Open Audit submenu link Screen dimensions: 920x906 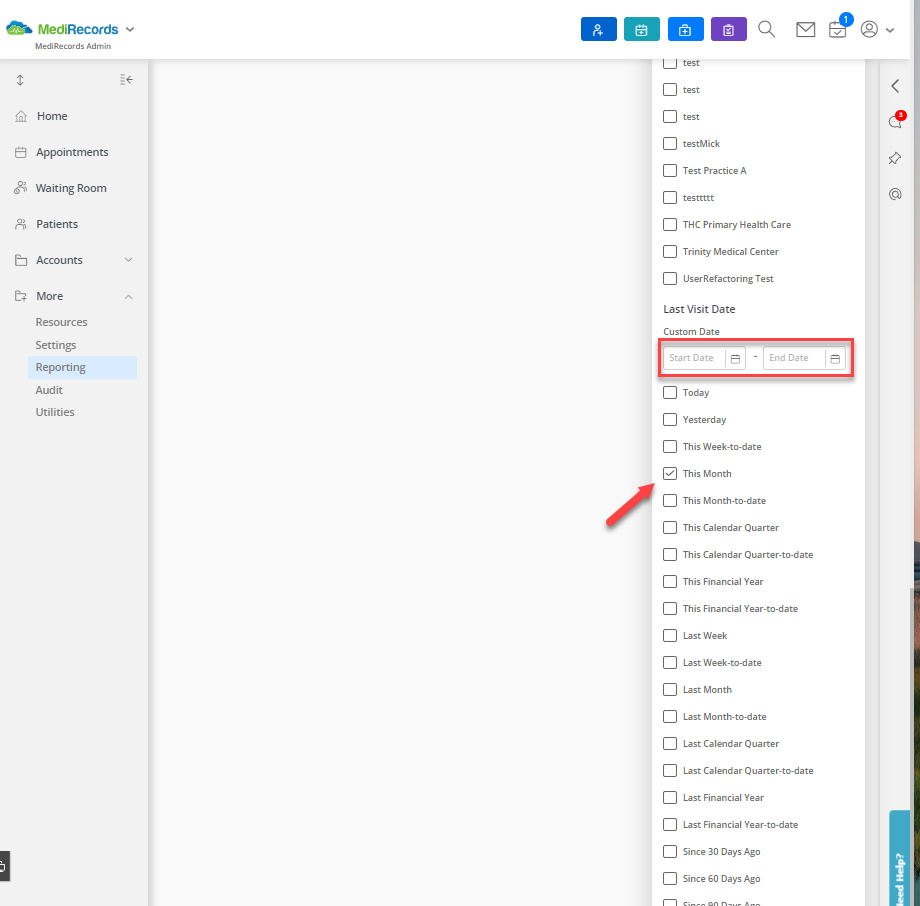tap(49, 390)
